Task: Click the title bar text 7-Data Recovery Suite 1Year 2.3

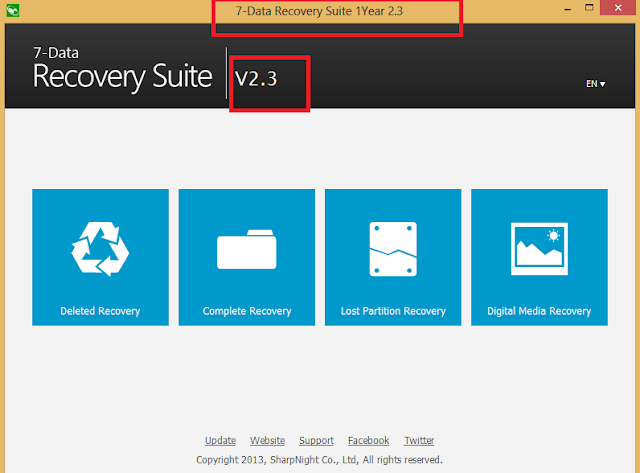Action: pos(319,11)
